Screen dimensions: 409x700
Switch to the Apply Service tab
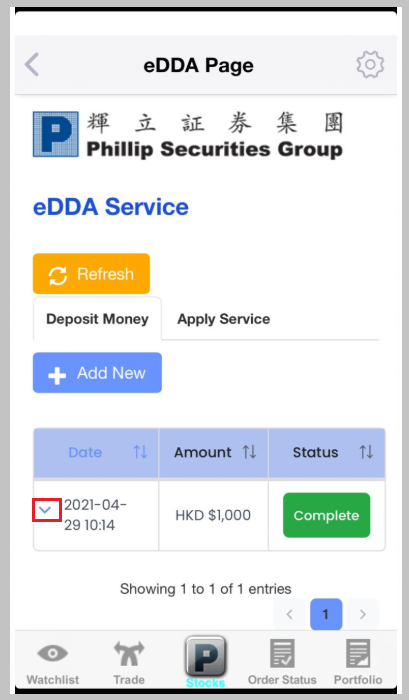(224, 319)
